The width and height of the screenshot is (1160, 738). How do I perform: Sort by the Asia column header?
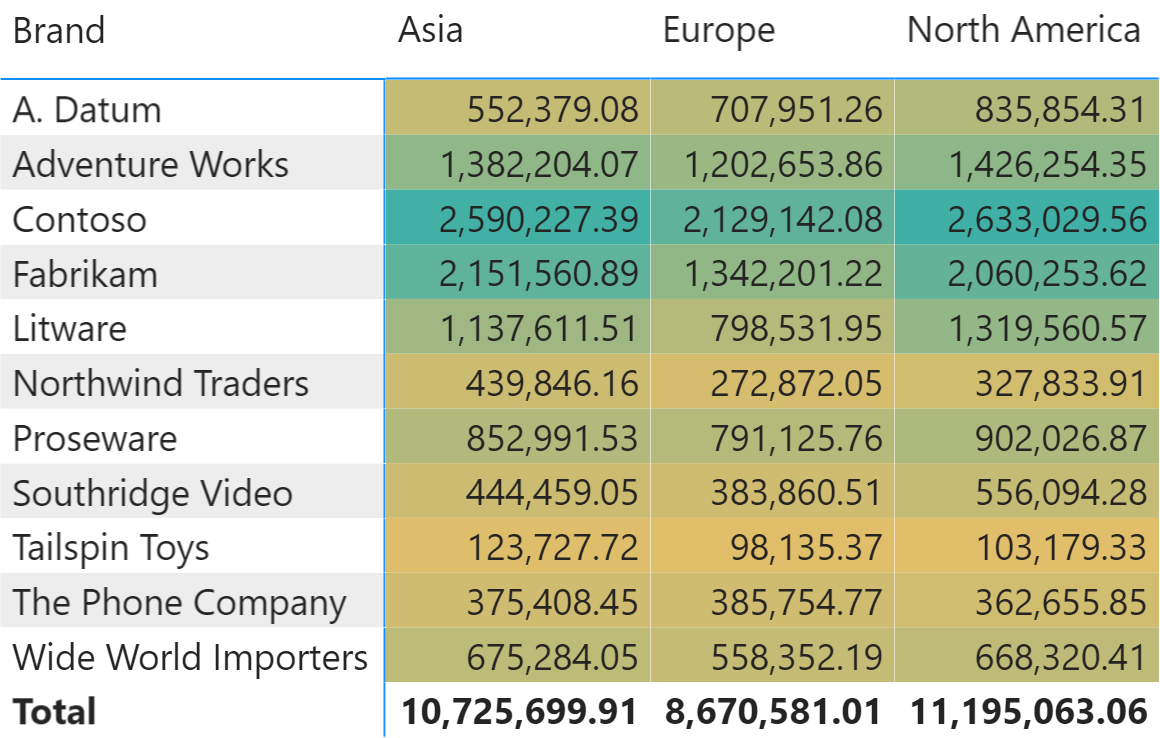click(x=431, y=31)
